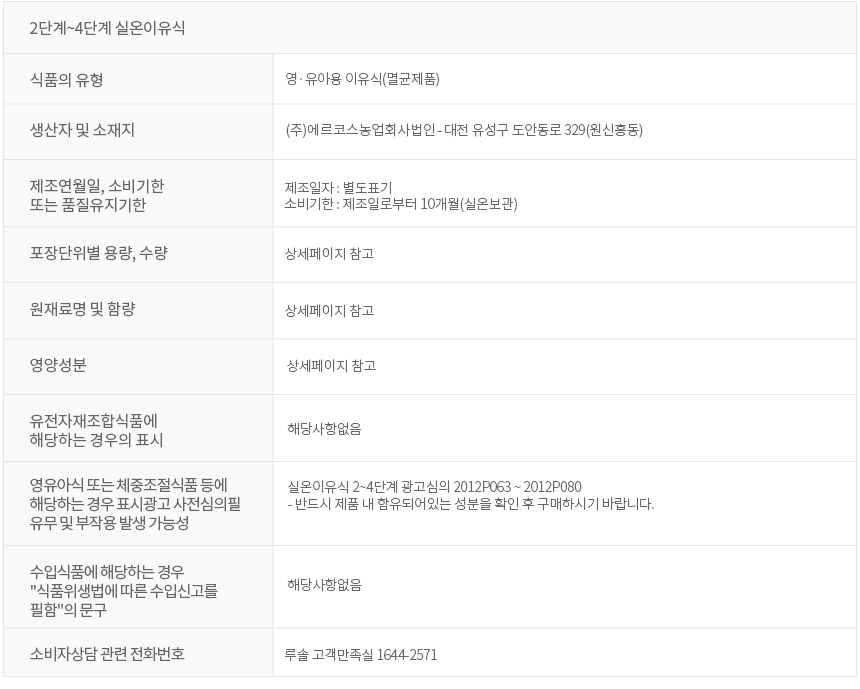Click '상세페이지 참고' beside 포장단위별 용량

tap(330, 254)
